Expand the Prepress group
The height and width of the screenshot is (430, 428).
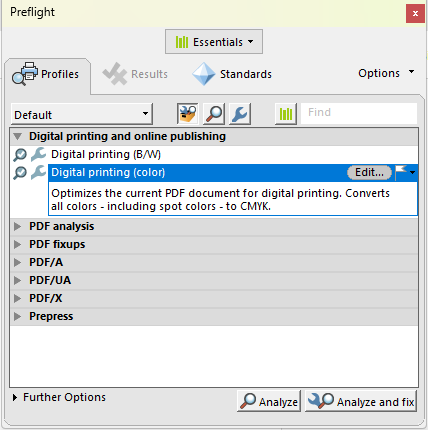point(17,317)
